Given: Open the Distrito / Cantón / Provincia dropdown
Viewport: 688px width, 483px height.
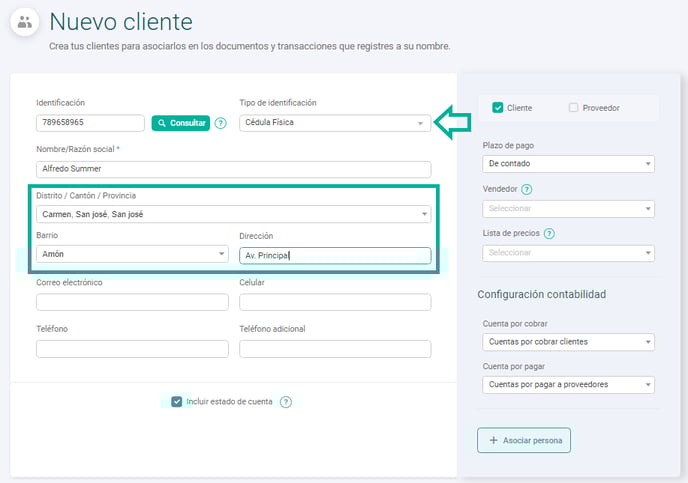Looking at the screenshot, I should 233,214.
